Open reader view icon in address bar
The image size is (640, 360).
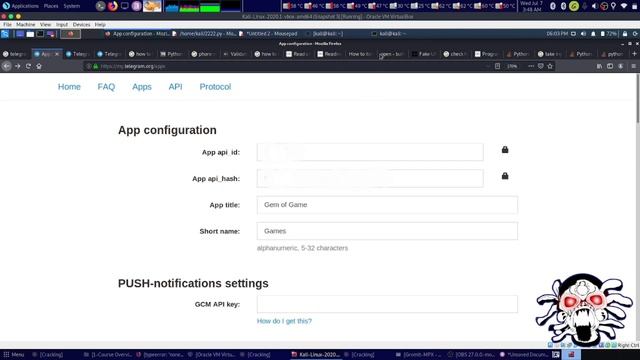[497, 66]
